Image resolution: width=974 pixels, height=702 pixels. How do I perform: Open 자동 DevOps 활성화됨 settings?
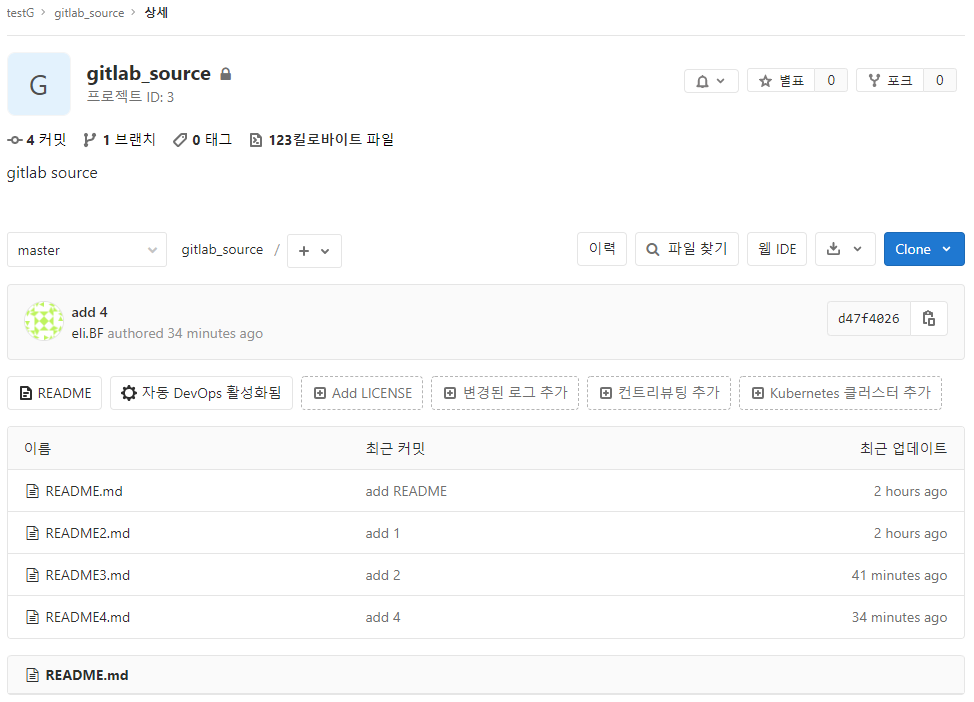point(201,393)
